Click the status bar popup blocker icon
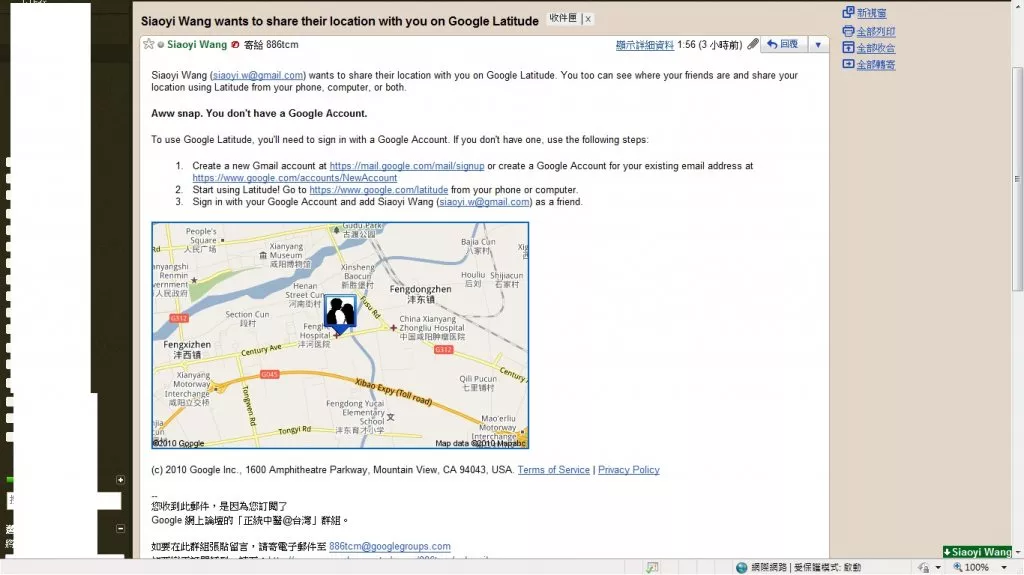The width and height of the screenshot is (1024, 575). tap(652, 567)
